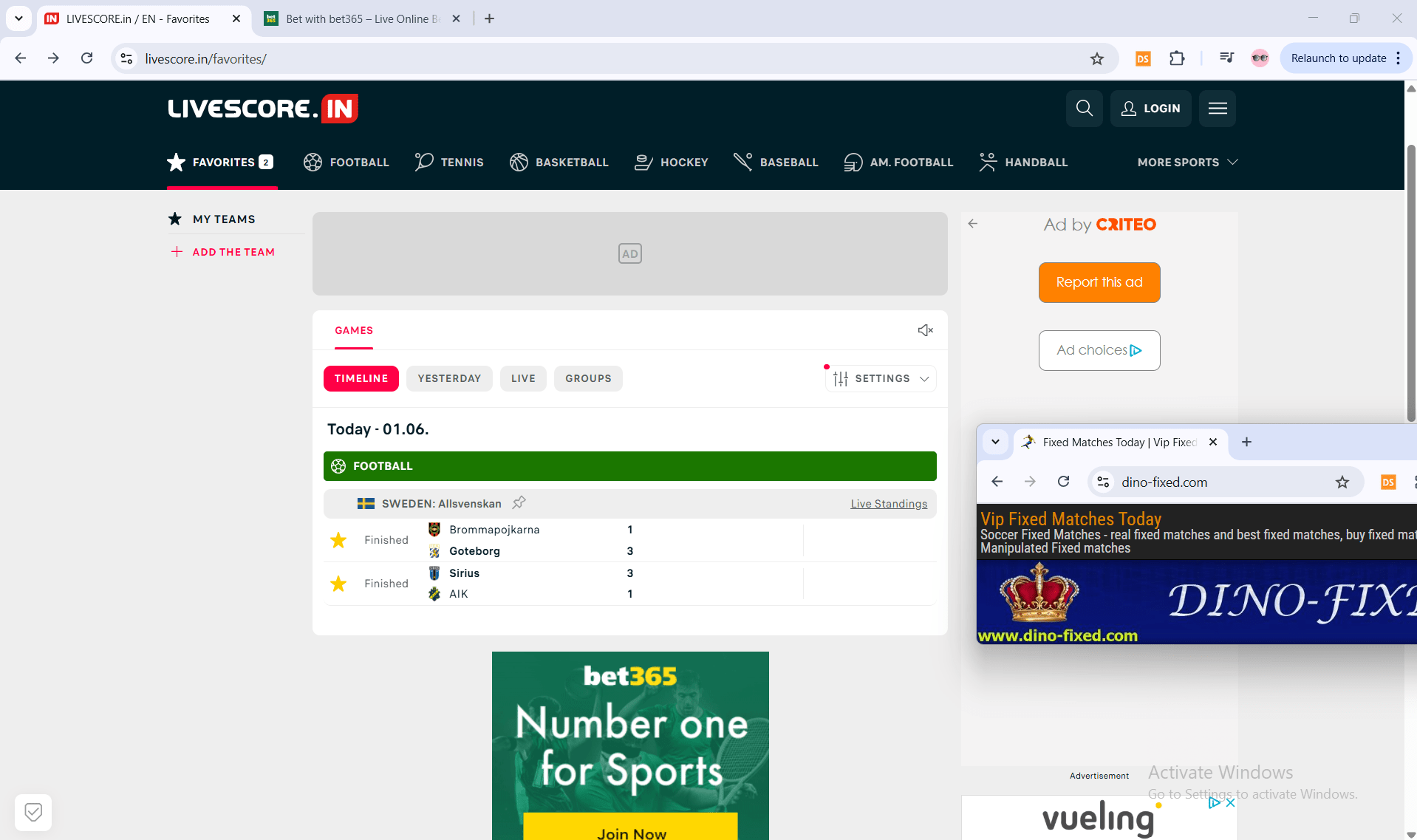The width and height of the screenshot is (1417, 840).
Task: Click the American football helmet icon
Action: 853,162
